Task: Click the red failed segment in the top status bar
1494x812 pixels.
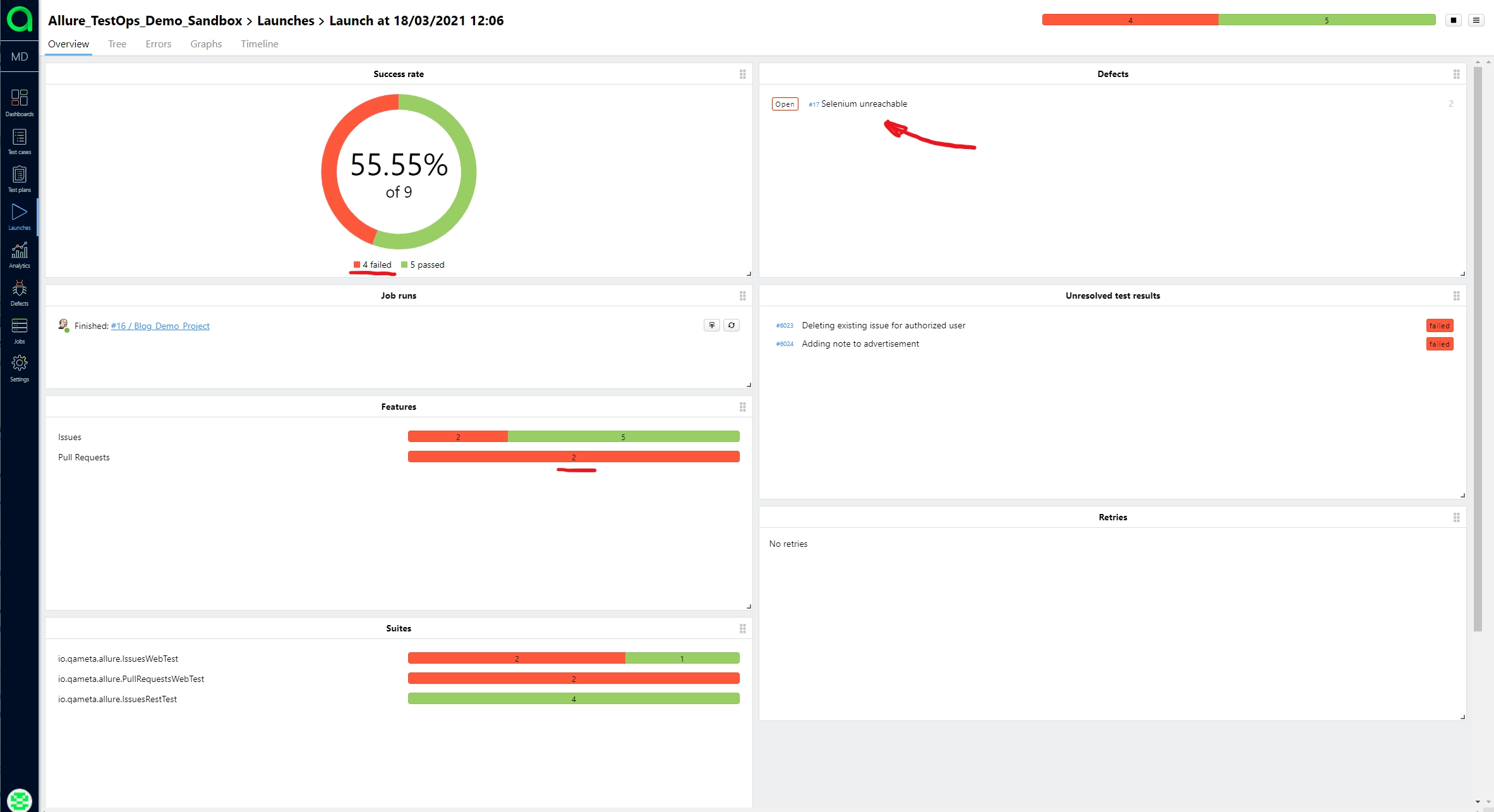Action: 1130,20
